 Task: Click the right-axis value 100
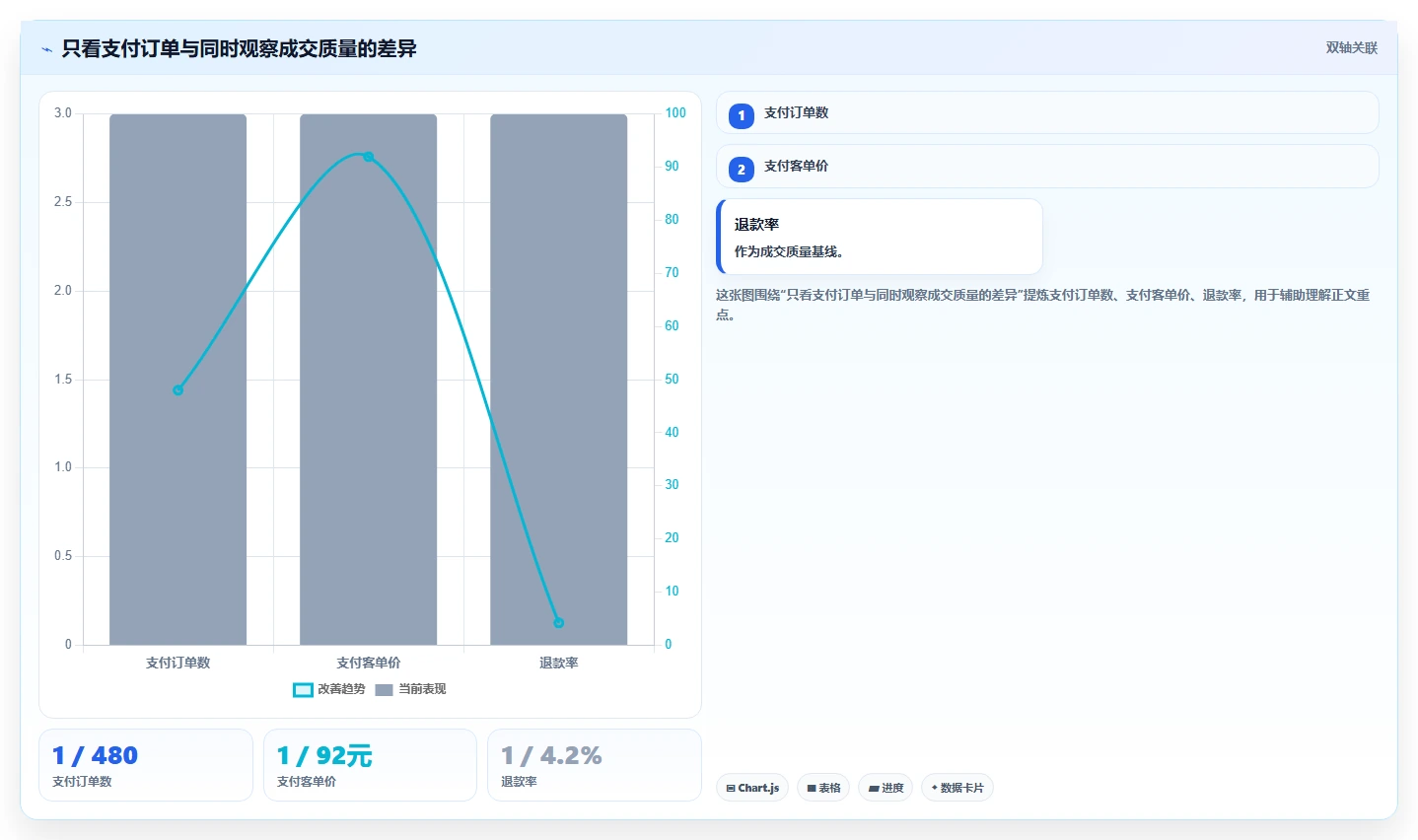tap(675, 113)
